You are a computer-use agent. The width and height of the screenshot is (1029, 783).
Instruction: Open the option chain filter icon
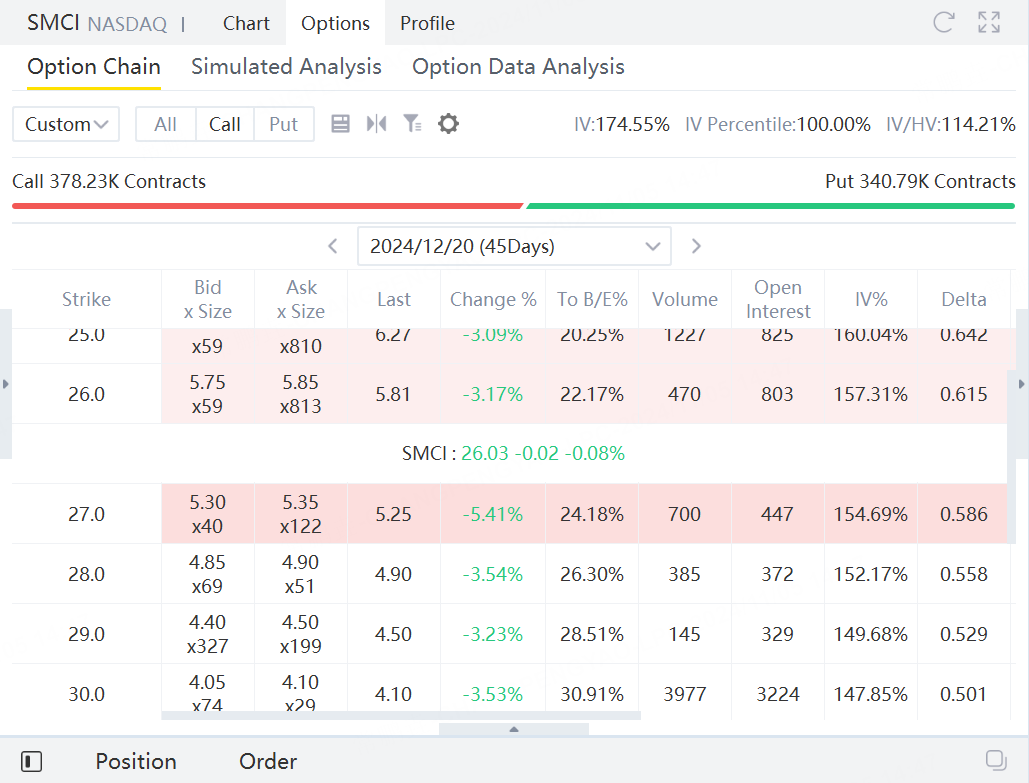coord(412,124)
